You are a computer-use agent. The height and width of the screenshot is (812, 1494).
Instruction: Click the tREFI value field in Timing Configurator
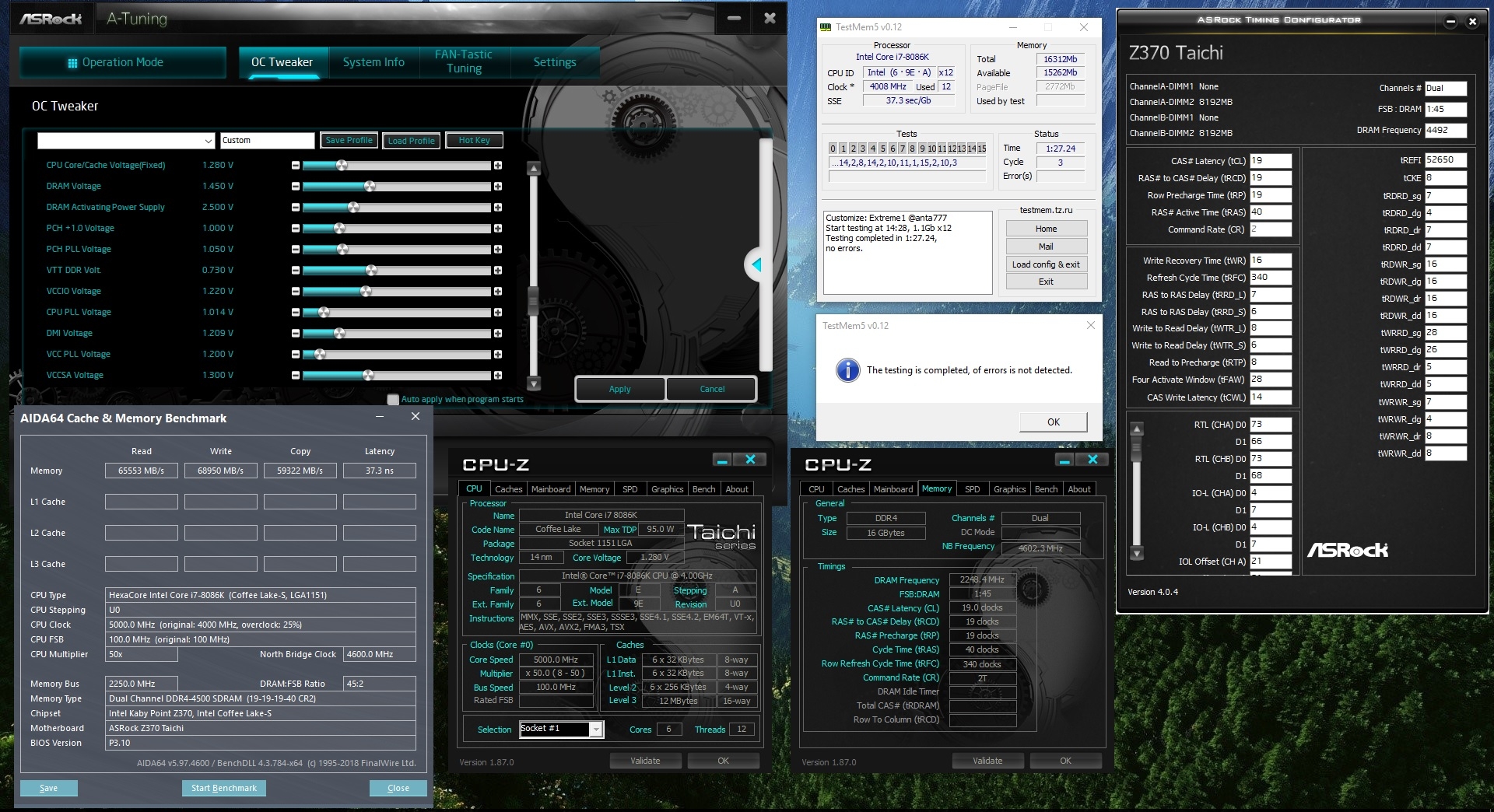pyautogui.click(x=1446, y=160)
